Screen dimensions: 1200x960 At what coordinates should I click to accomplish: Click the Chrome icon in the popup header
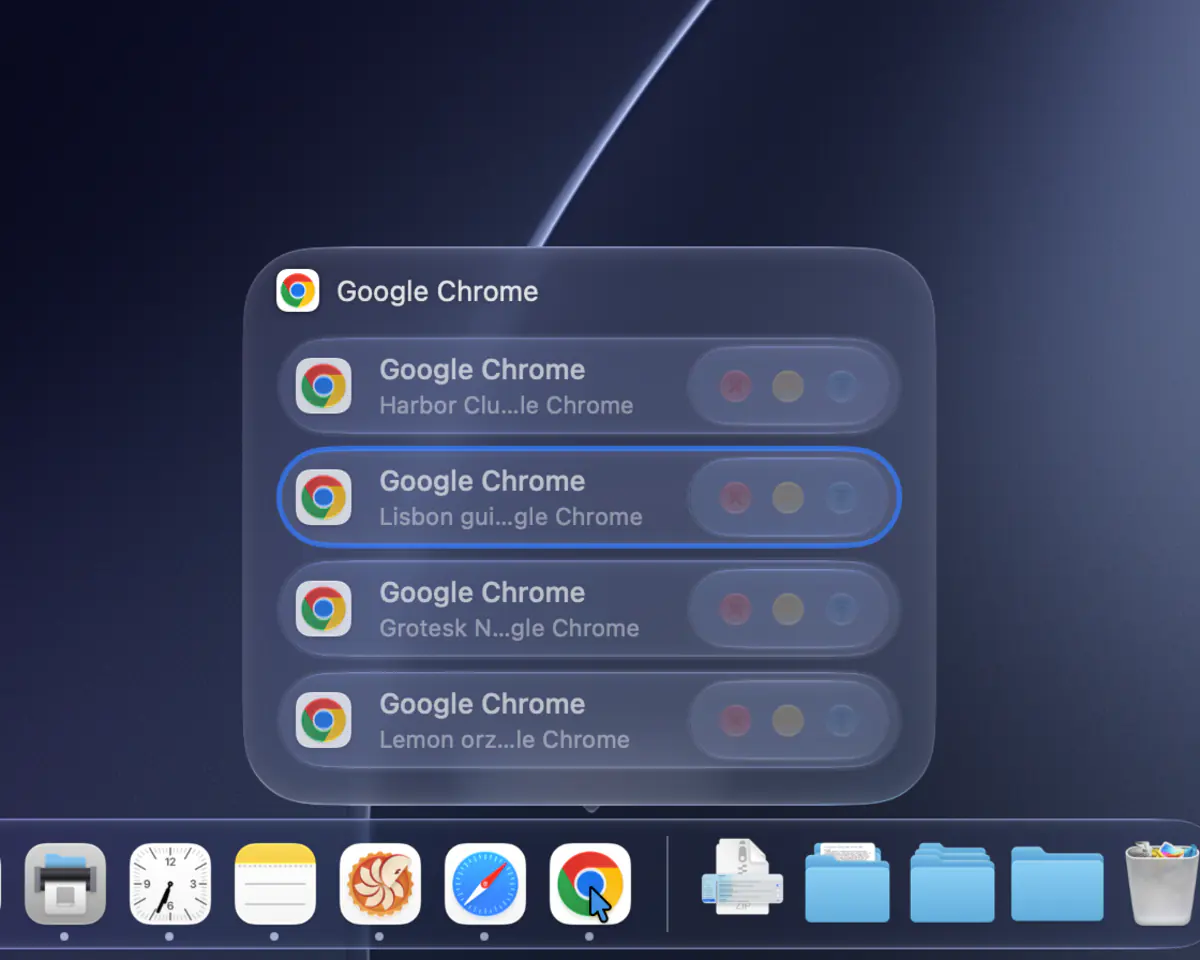pos(297,291)
